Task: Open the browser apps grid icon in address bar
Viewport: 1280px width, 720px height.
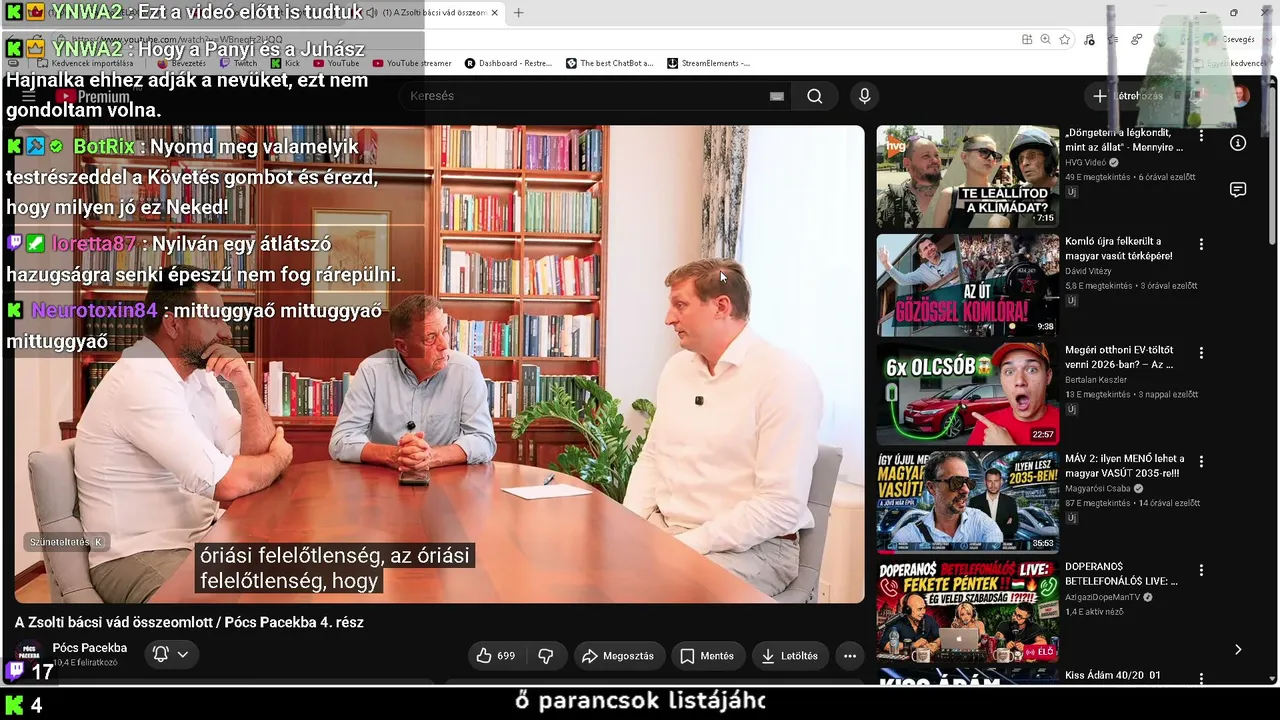Action: click(x=1027, y=39)
